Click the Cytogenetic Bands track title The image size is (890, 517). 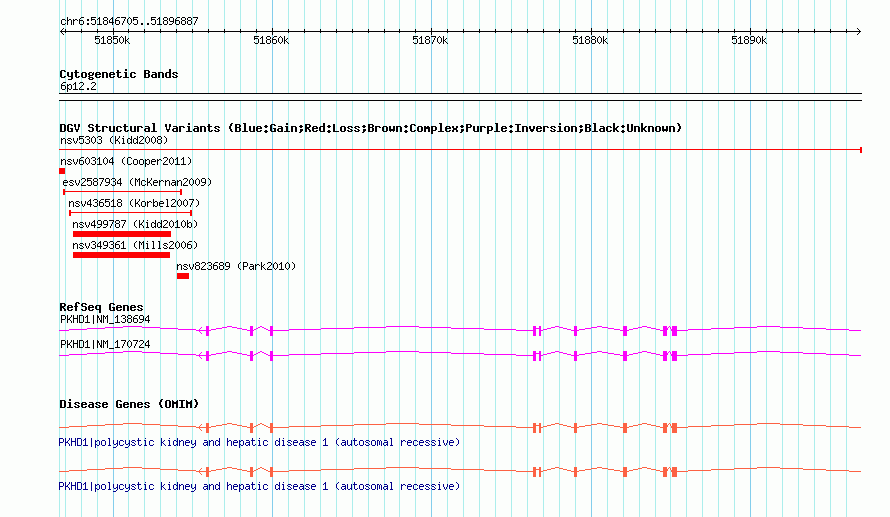coord(119,74)
